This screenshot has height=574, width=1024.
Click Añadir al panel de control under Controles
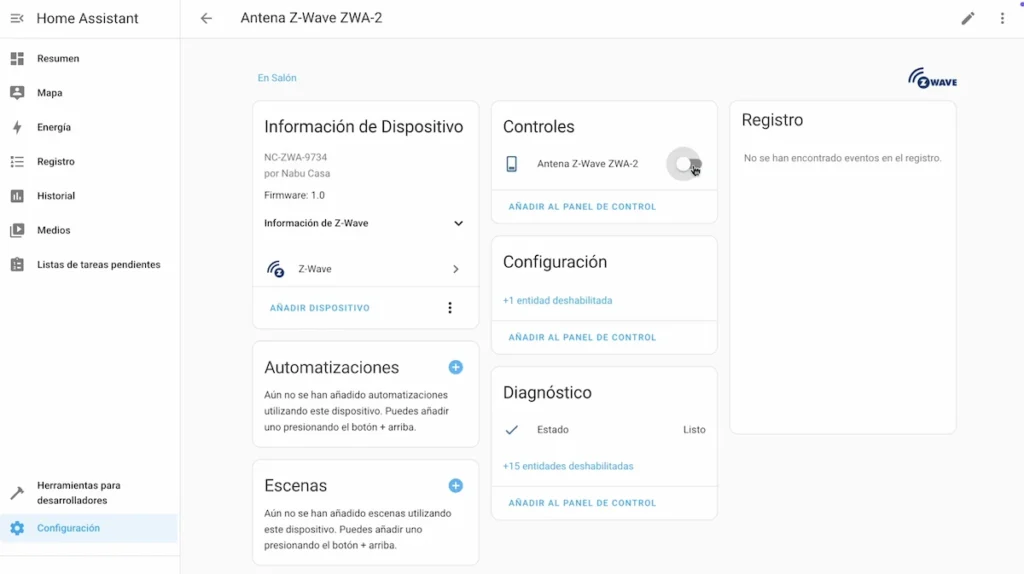[582, 206]
